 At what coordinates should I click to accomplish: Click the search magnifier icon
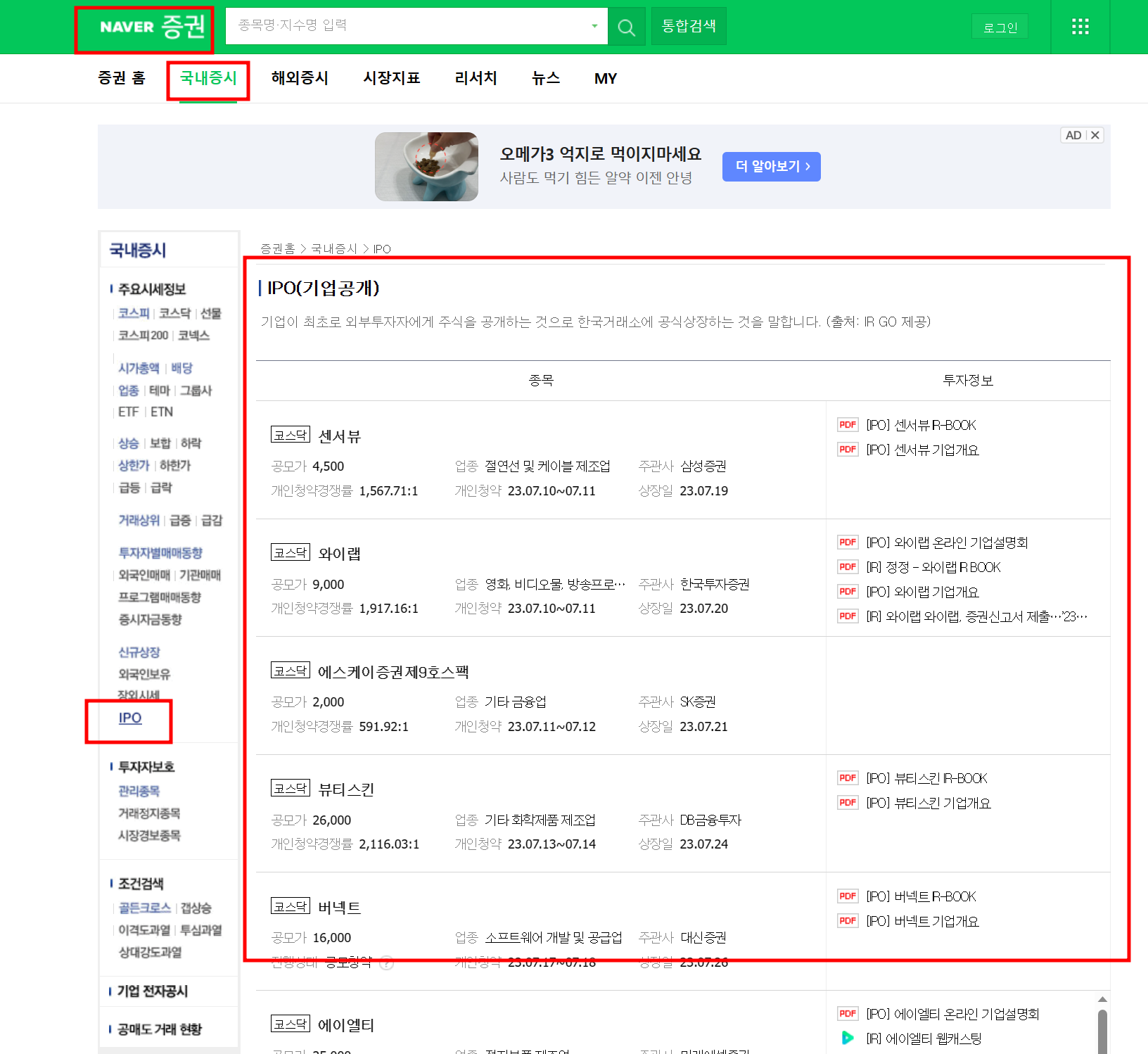click(626, 27)
